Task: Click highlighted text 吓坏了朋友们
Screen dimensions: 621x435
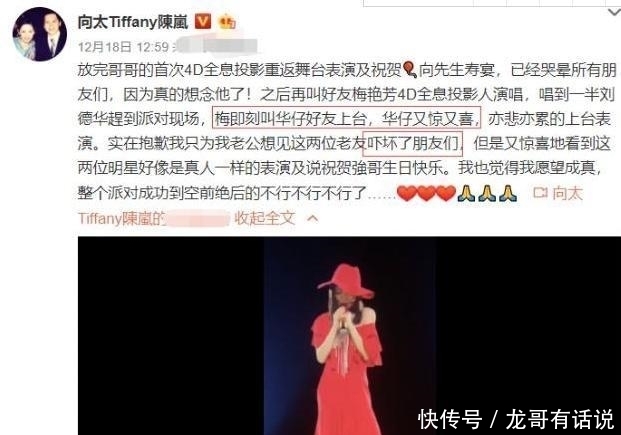Action: (413, 143)
